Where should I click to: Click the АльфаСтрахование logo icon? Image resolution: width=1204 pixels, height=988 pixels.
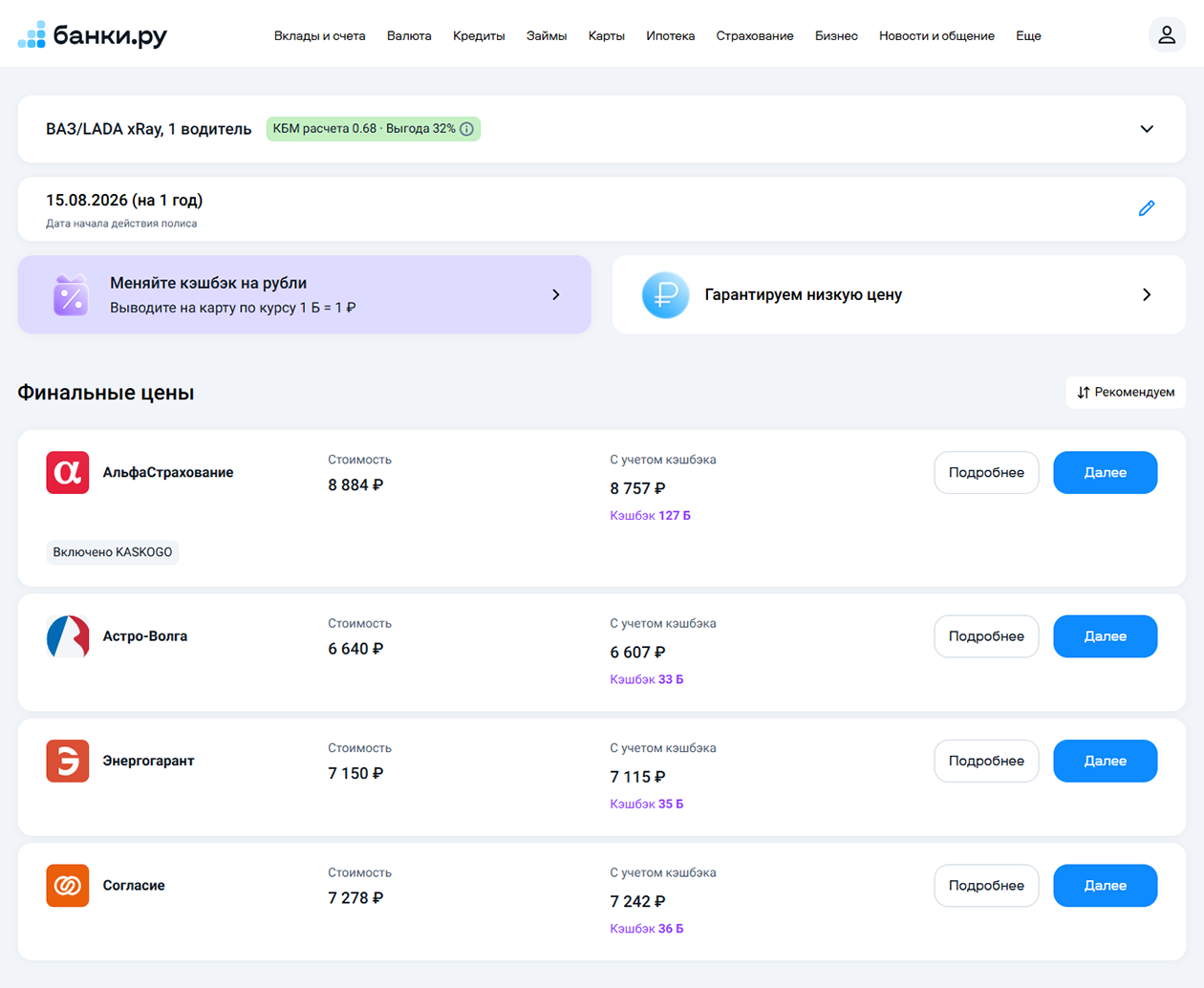[68, 473]
